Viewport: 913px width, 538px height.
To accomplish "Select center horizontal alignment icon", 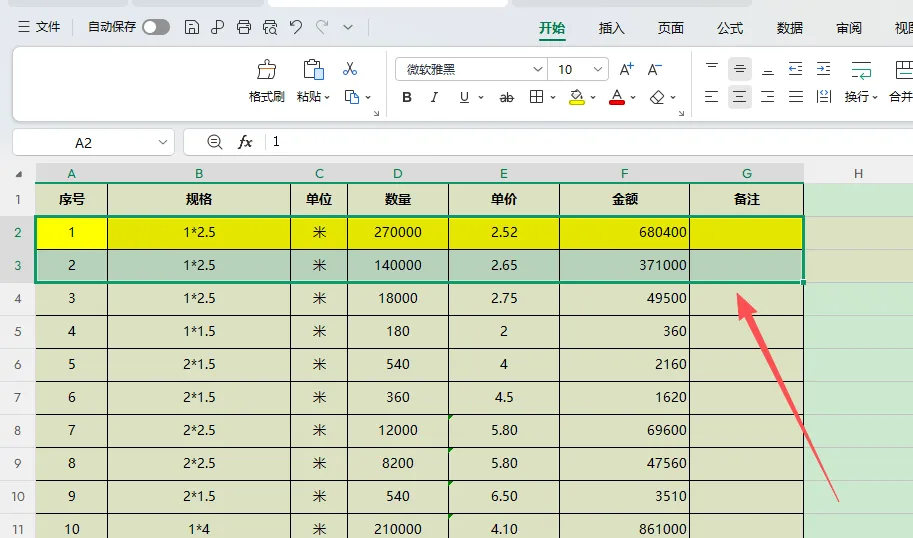I will [x=739, y=97].
